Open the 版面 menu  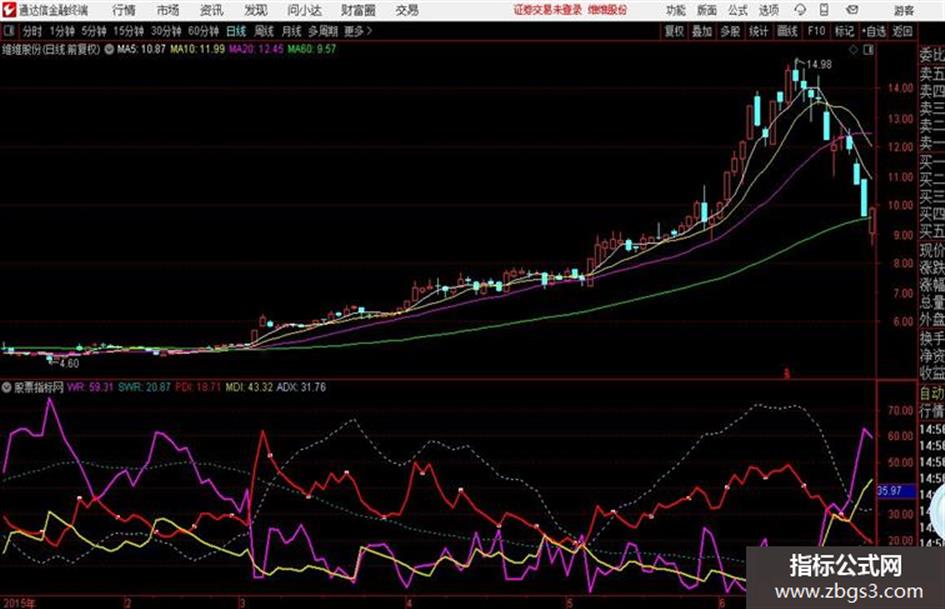point(707,10)
